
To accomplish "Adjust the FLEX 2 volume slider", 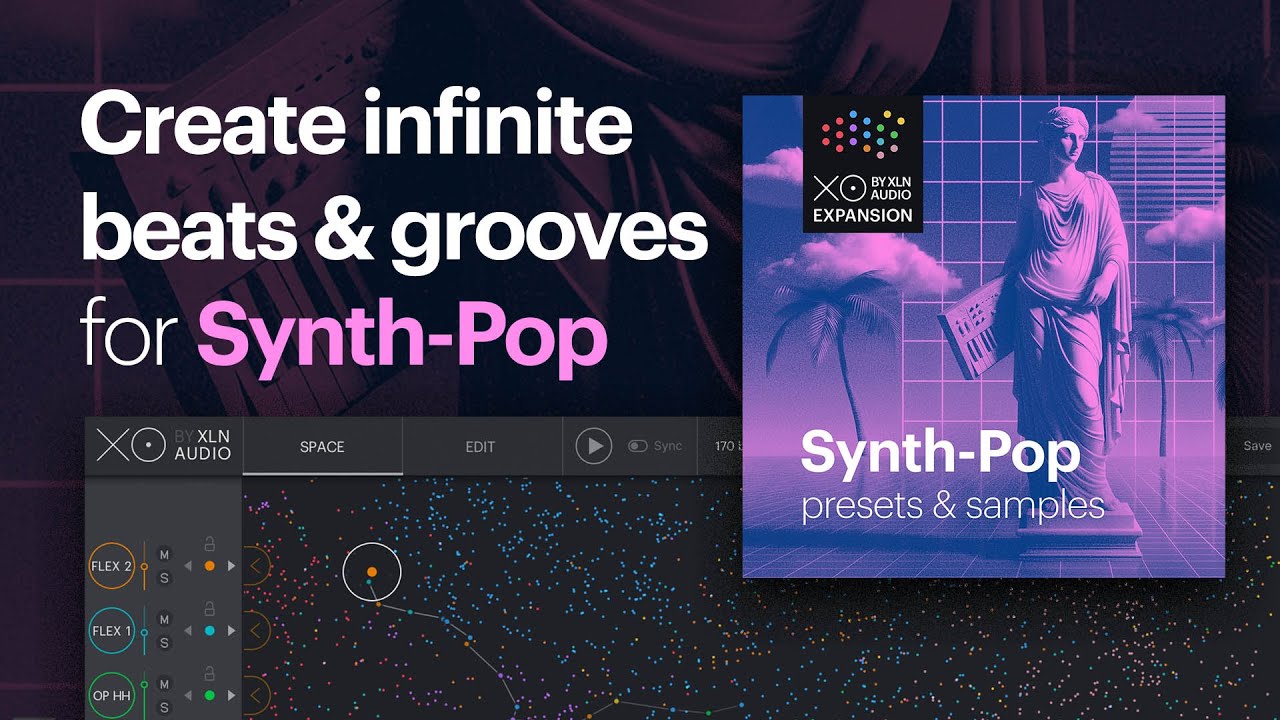I will click(x=144, y=566).
